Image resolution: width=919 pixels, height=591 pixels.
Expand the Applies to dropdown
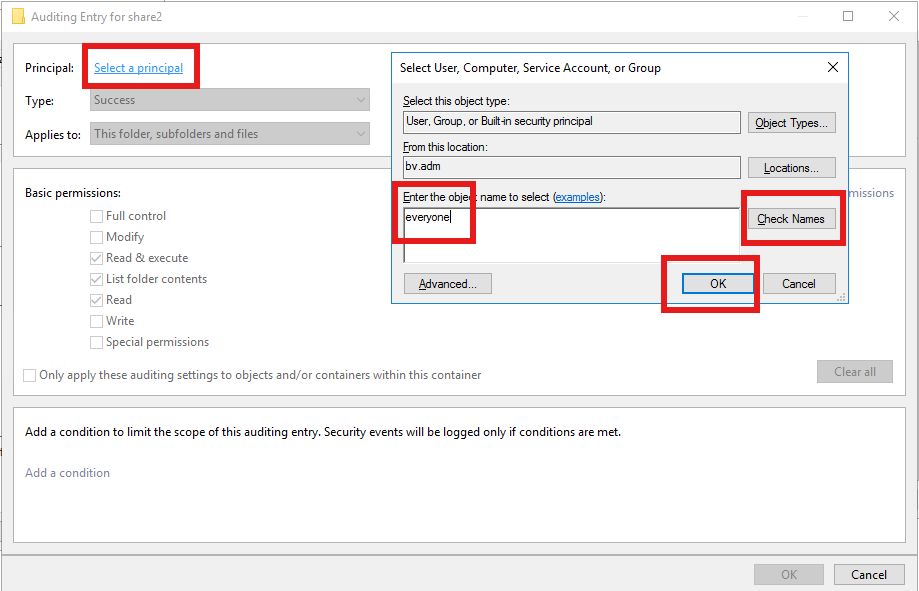click(230, 134)
